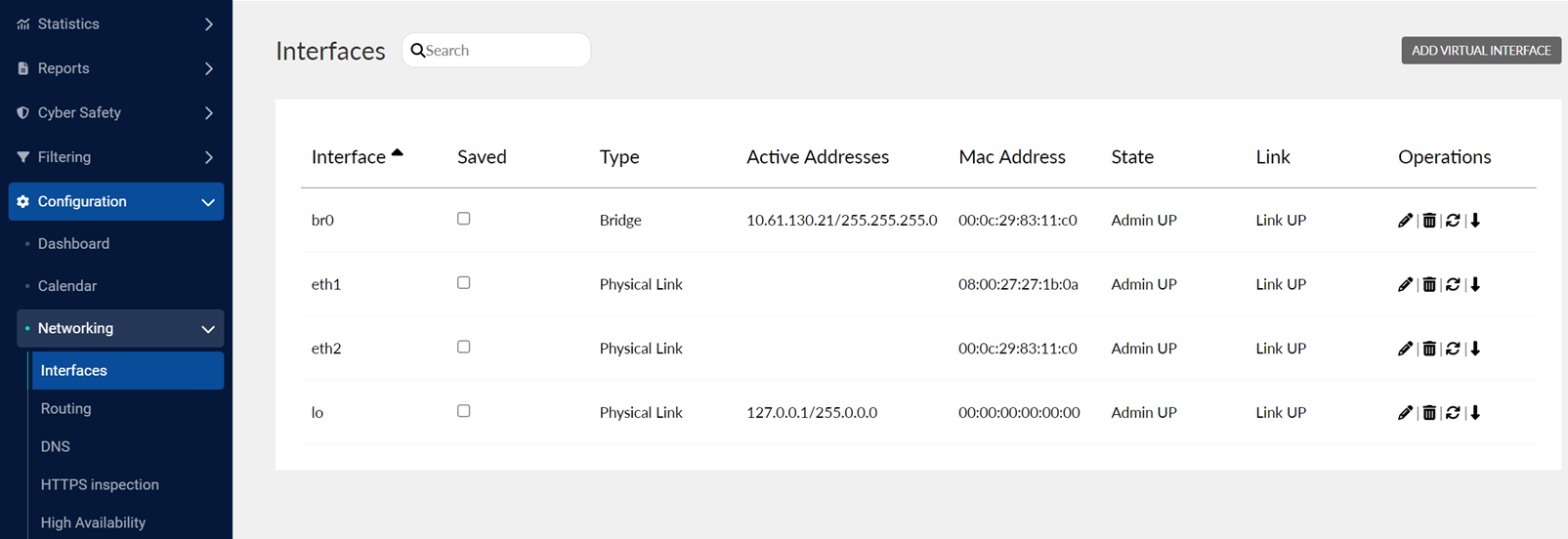Edit the br0 interface with pencil icon
Screen dimensions: 1568x539
(x=1405, y=221)
